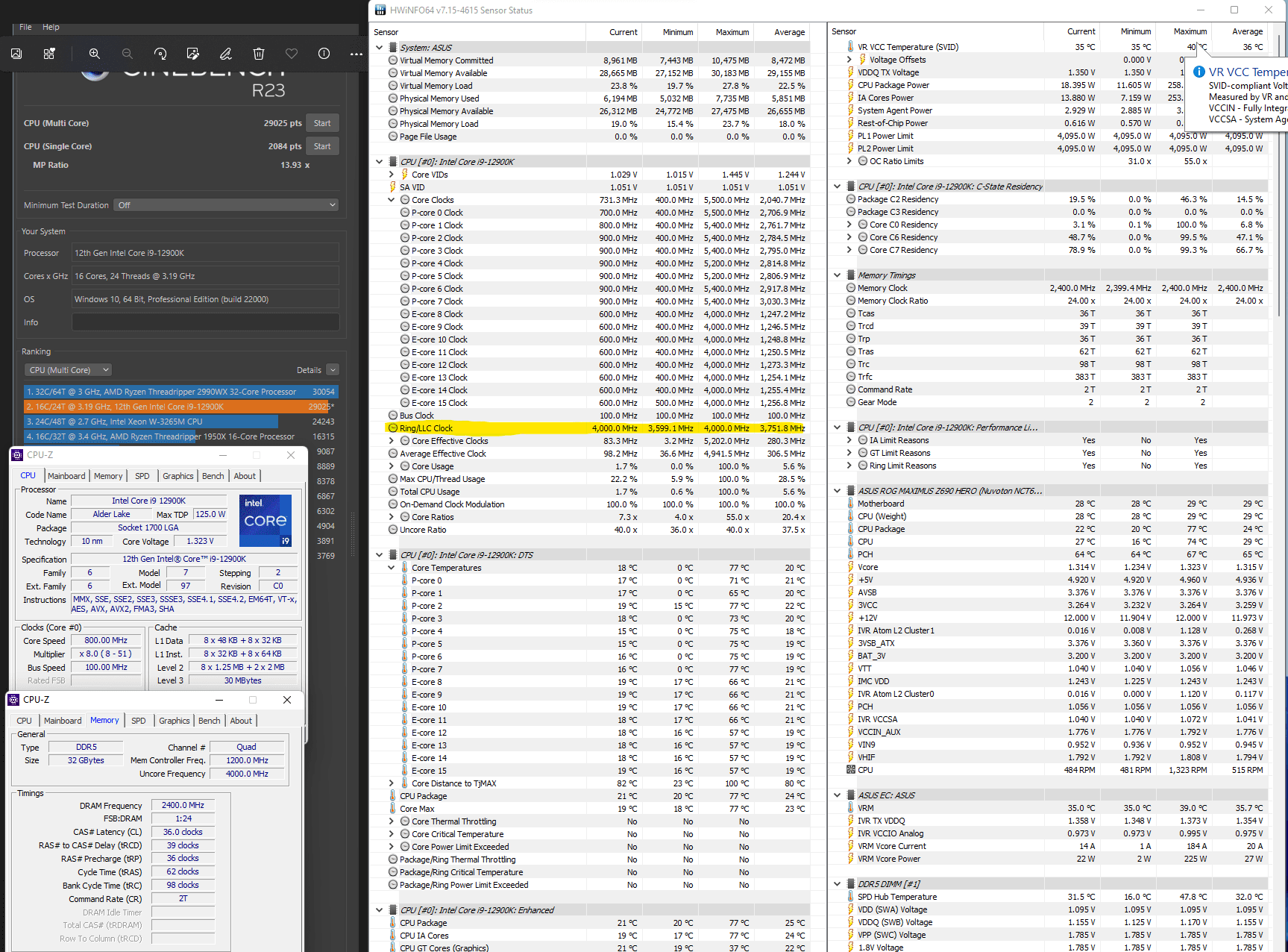Image resolution: width=1288 pixels, height=952 pixels.
Task: Collapse the Memory Timings group
Action: [838, 275]
